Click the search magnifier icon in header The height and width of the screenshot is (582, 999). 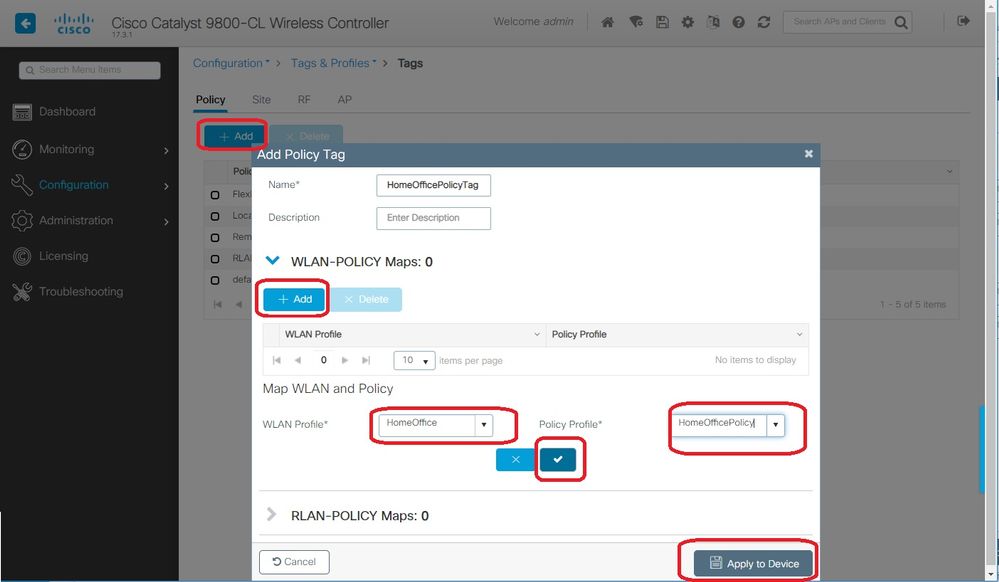pos(901,23)
